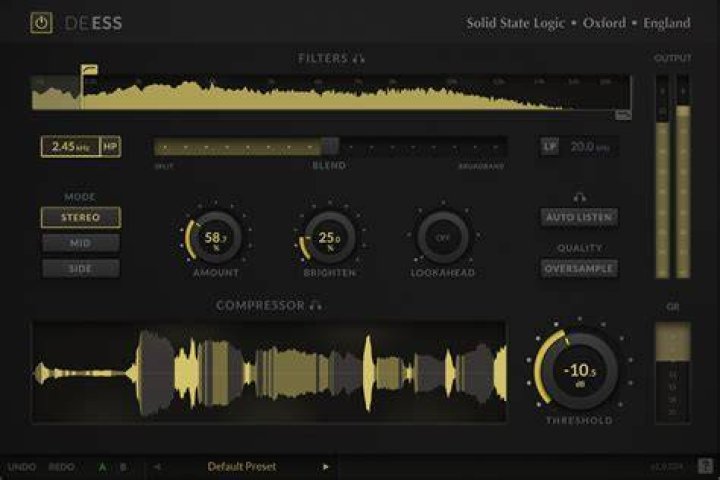Click the compressor waveform display

click(x=269, y=372)
